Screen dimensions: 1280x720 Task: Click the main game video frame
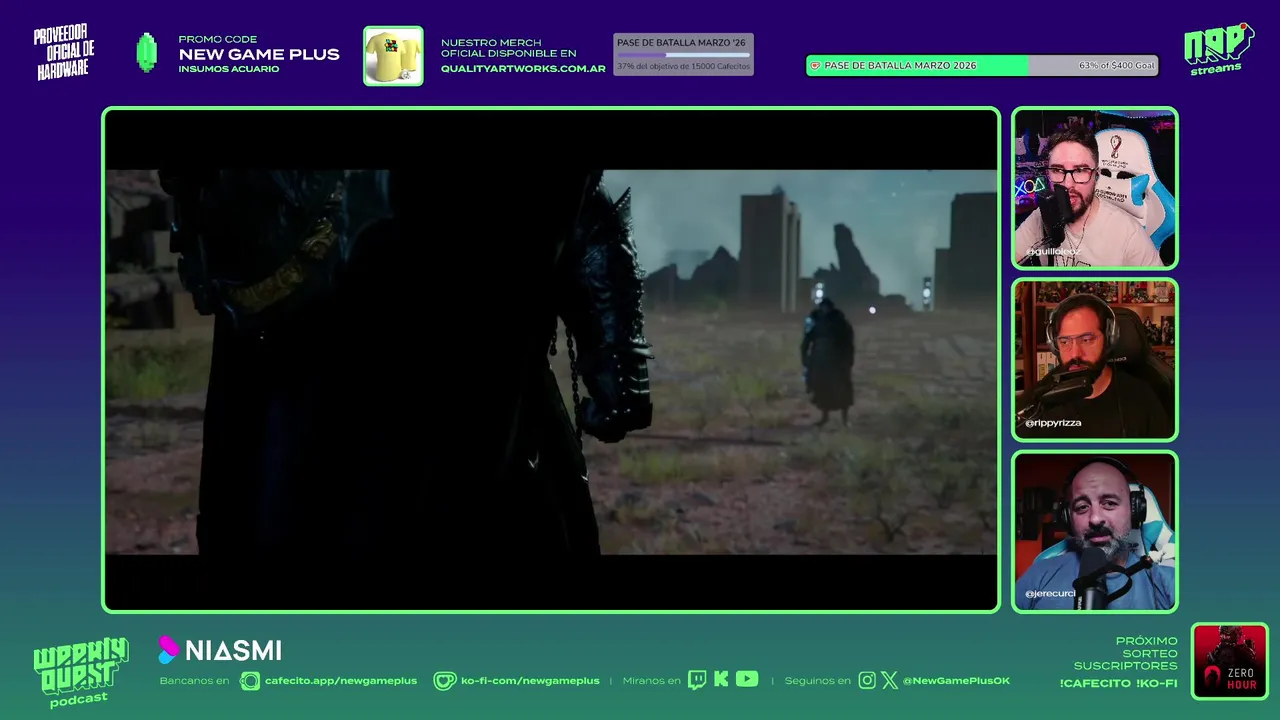click(x=551, y=360)
